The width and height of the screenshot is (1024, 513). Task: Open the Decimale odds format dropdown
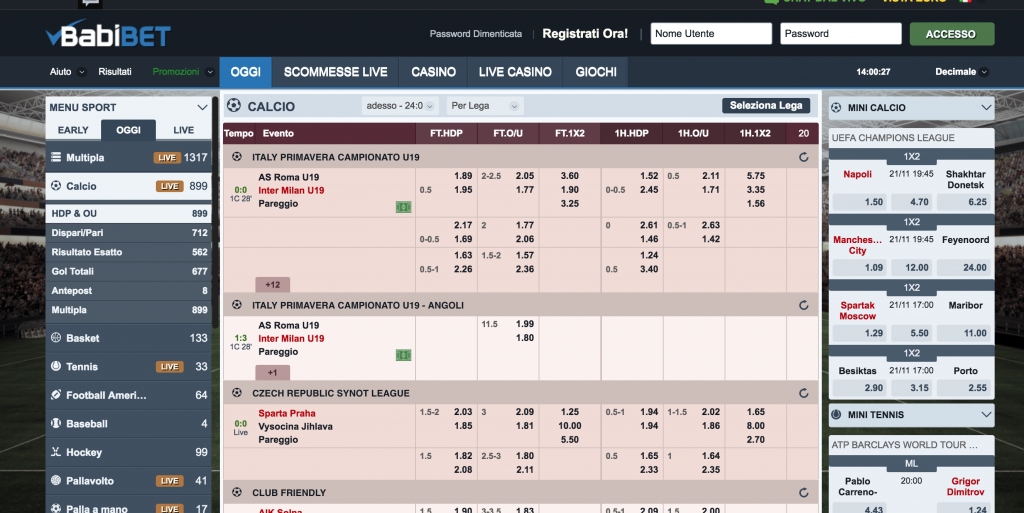tap(961, 72)
